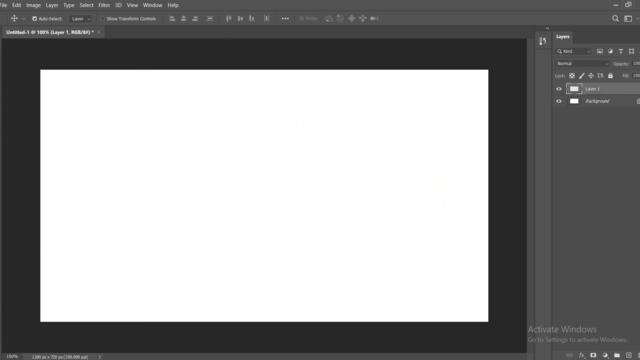Close the Untitled-1 document tab
This screenshot has width=640, height=360.
[x=99, y=32]
